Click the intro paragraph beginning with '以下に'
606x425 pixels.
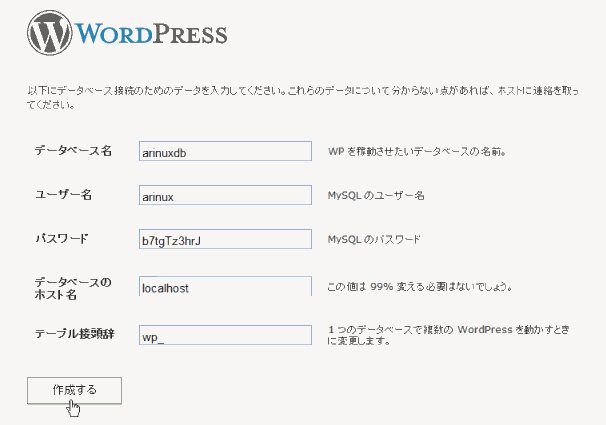tap(303, 97)
